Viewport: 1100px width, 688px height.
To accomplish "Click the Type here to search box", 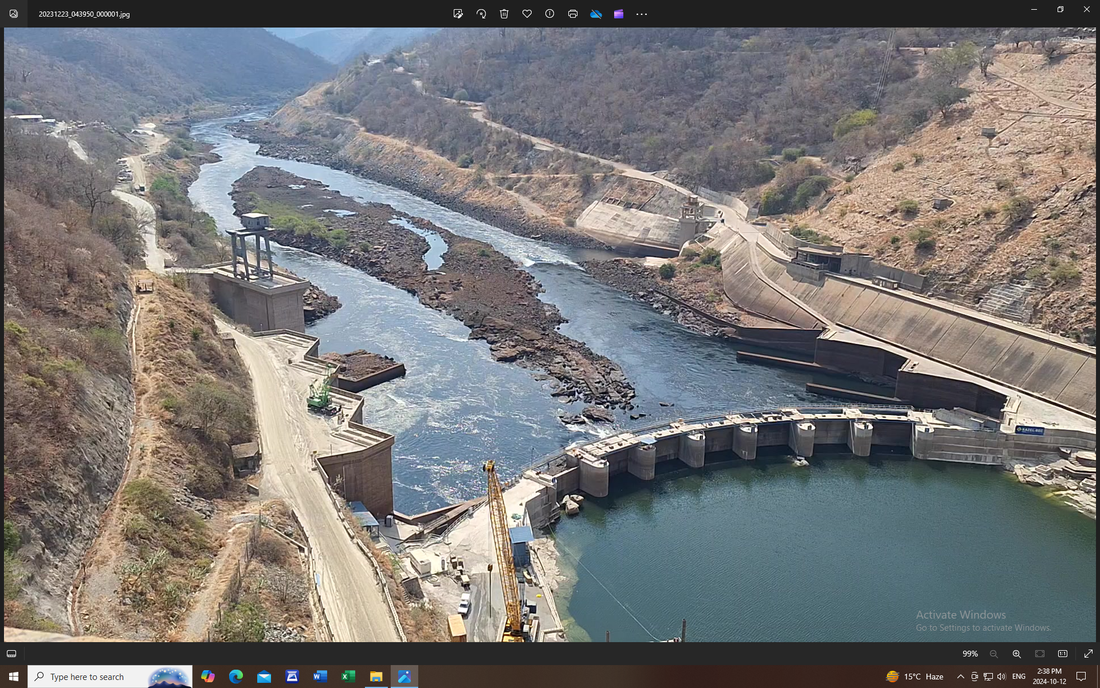I will [109, 677].
